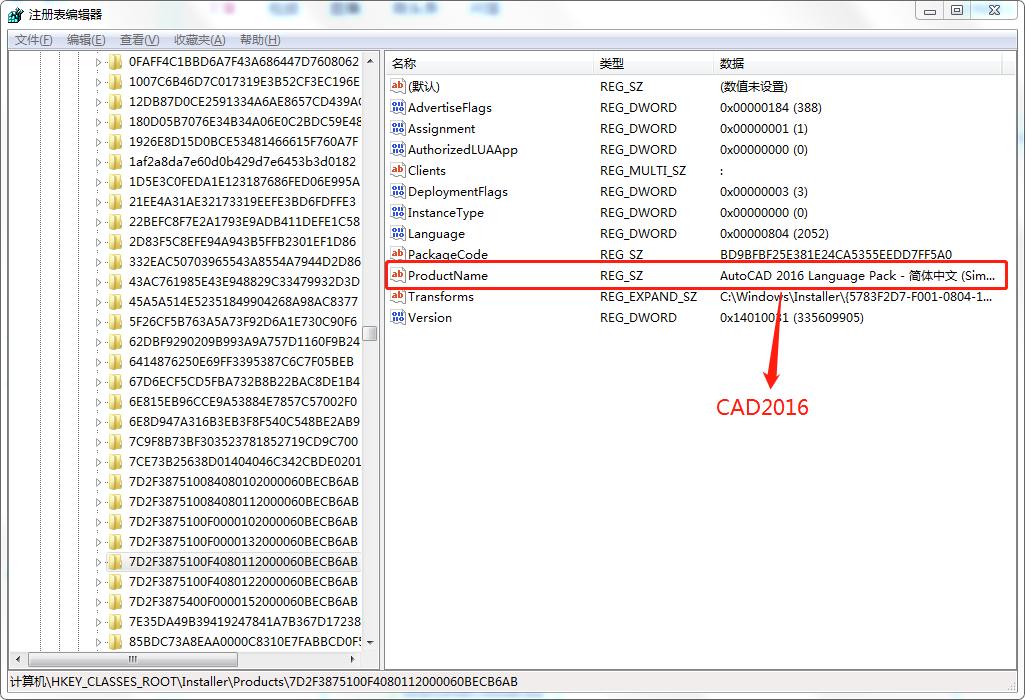This screenshot has width=1025, height=700.
Task: Select the Version DWORD value icon
Action: coord(398,317)
